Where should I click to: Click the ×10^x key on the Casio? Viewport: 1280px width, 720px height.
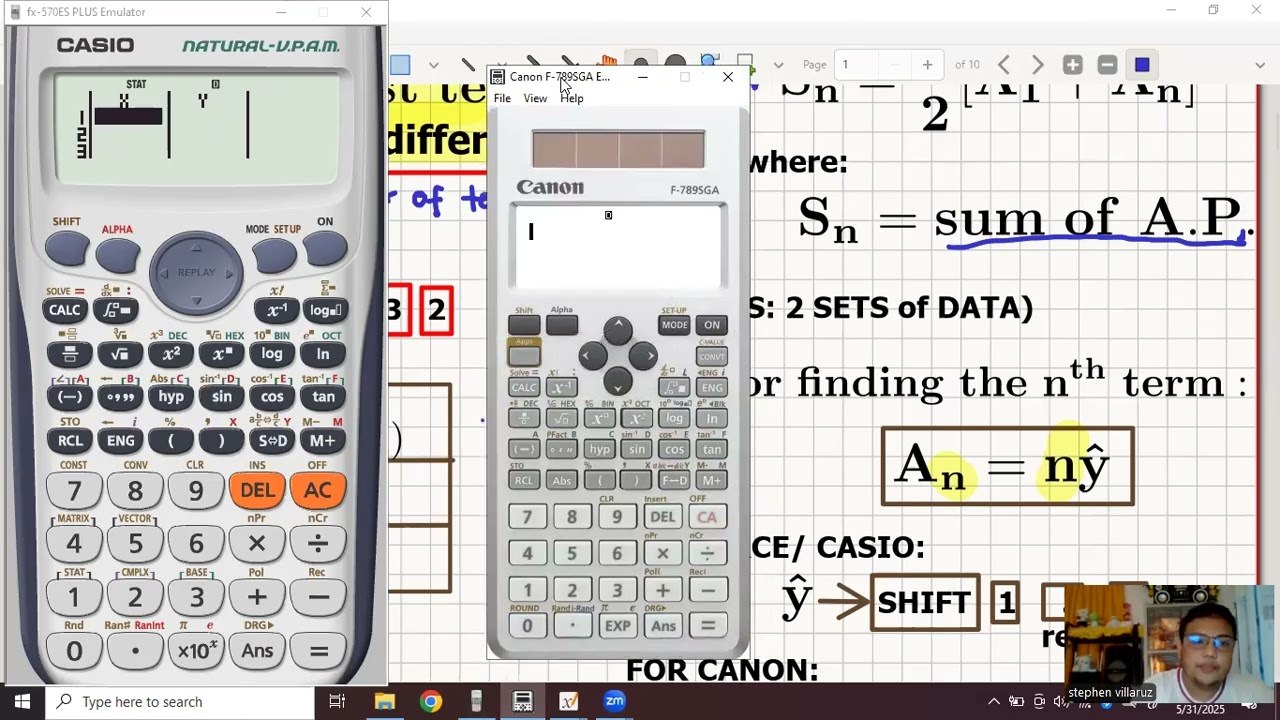point(196,652)
